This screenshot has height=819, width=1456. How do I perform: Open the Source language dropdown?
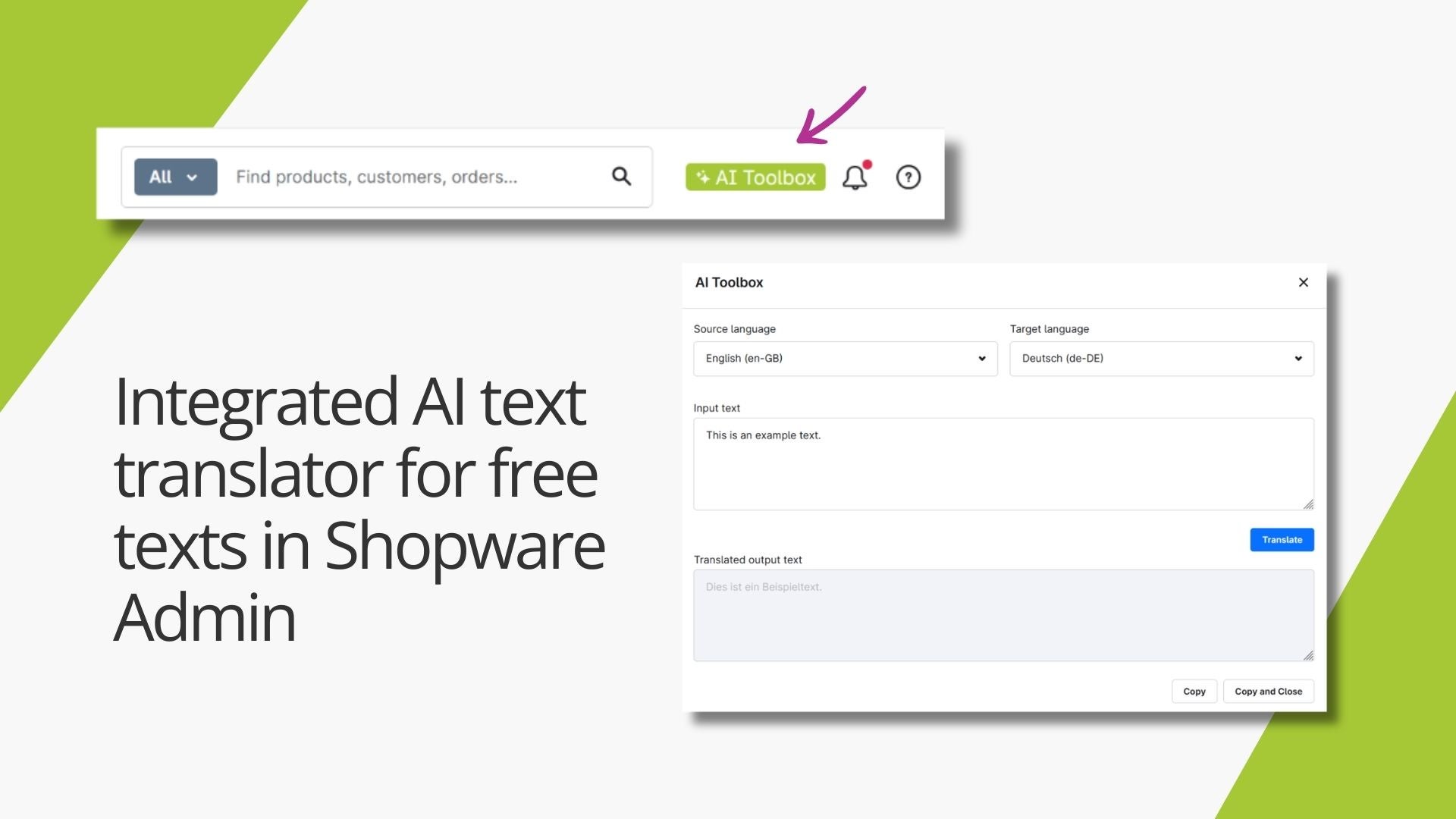(845, 359)
